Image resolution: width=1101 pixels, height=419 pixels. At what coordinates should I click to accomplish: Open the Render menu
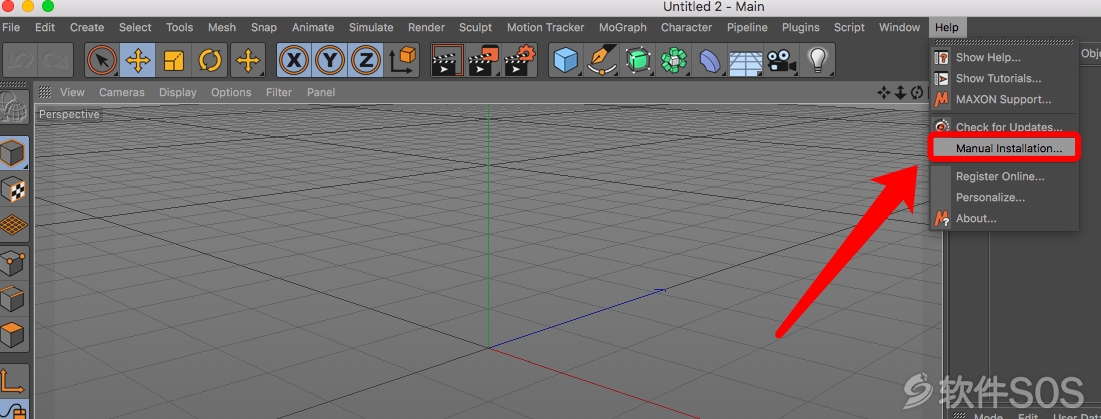pyautogui.click(x=426, y=27)
